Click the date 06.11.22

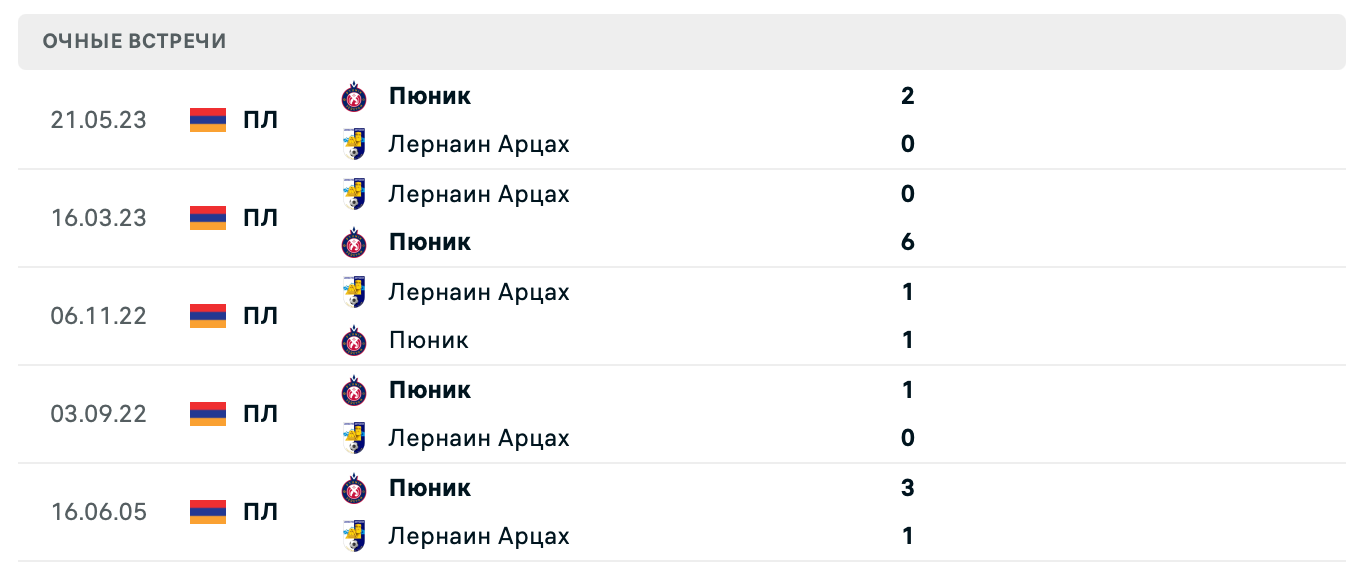(99, 316)
